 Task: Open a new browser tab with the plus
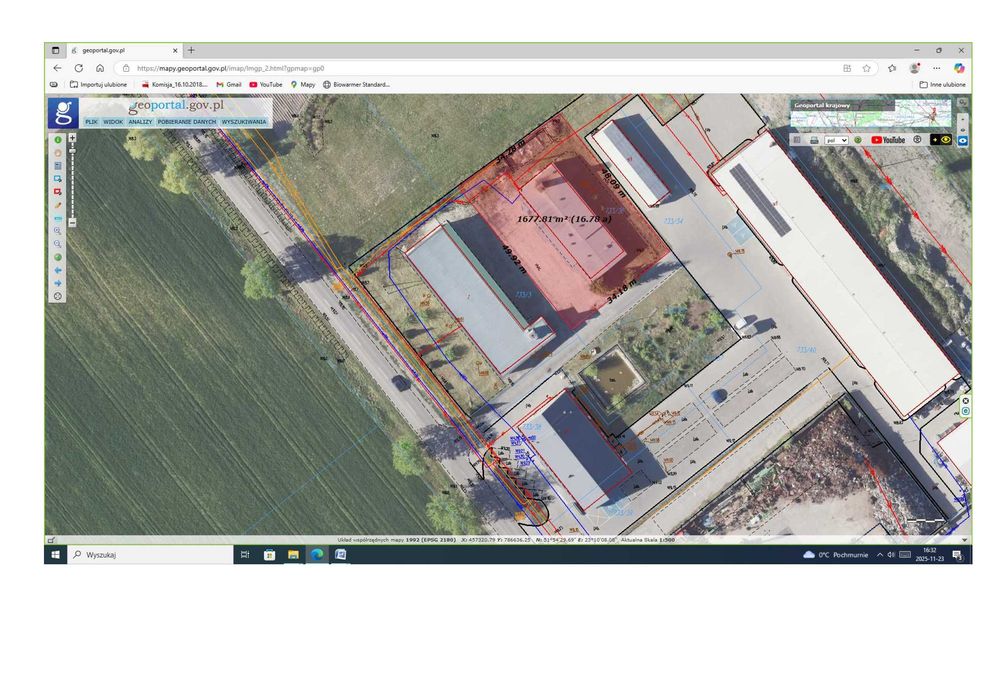click(x=191, y=50)
